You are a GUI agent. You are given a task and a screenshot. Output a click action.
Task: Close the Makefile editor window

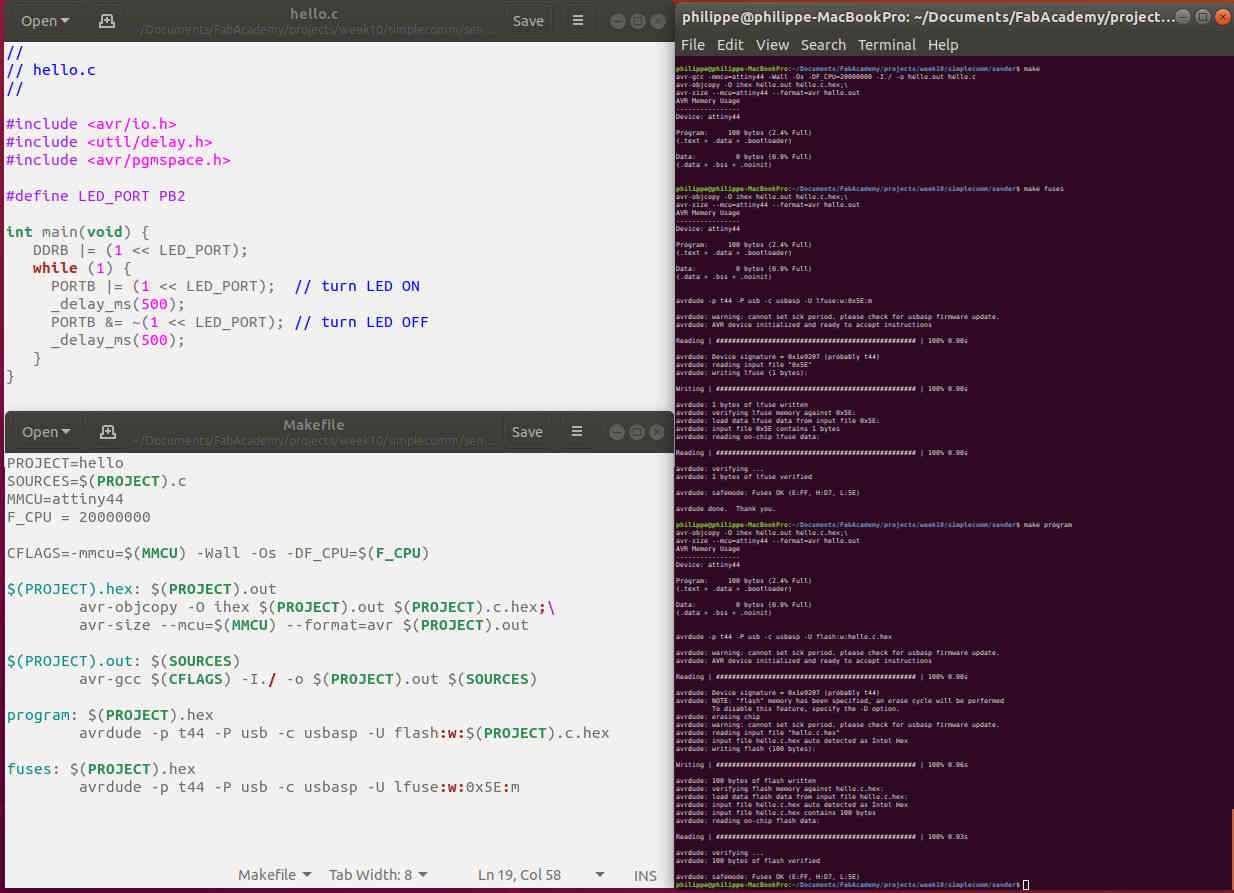pos(657,432)
